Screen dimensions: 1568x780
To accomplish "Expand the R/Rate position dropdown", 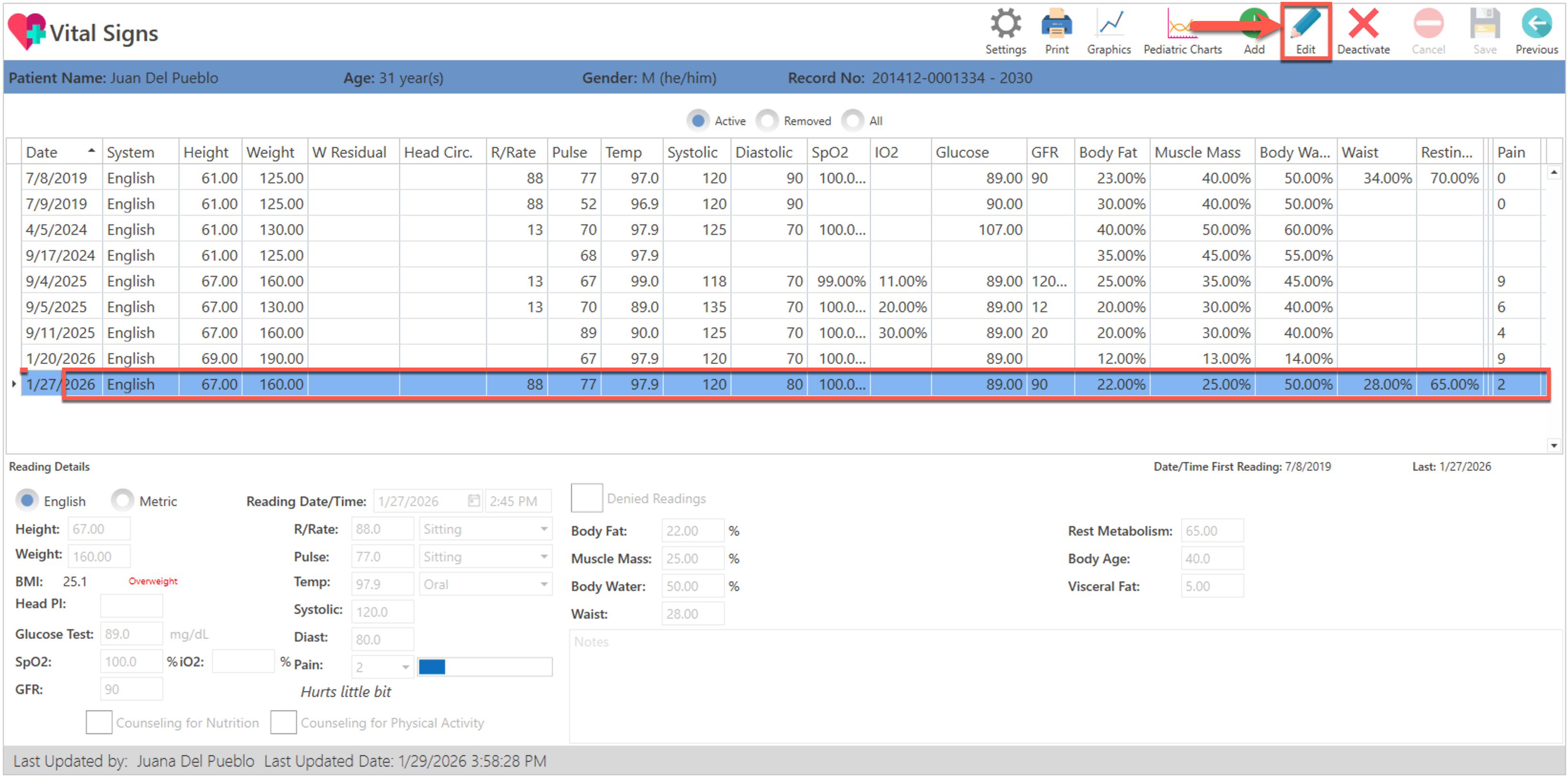I will 543,529.
